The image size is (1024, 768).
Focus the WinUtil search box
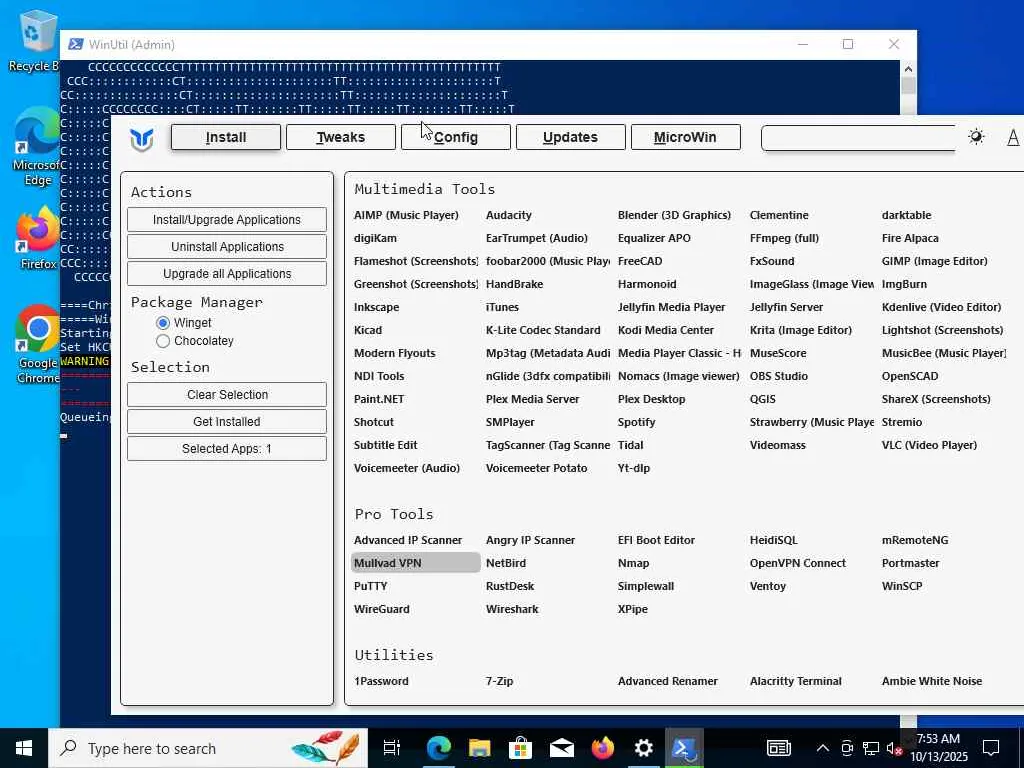coord(858,138)
